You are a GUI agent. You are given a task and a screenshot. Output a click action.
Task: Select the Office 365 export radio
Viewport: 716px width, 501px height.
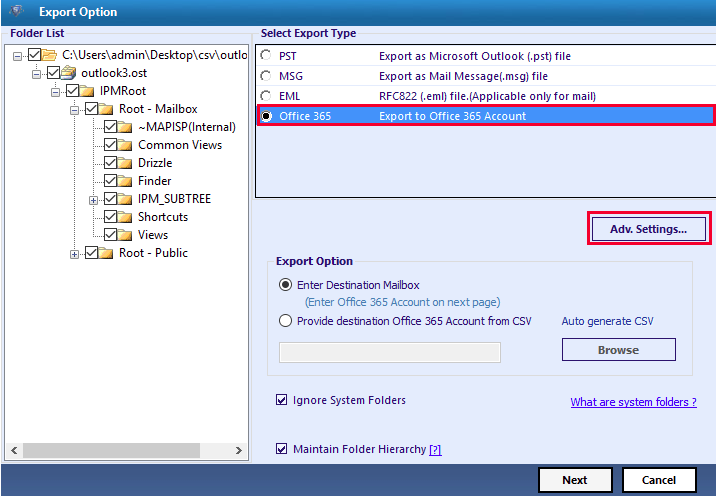coord(266,116)
